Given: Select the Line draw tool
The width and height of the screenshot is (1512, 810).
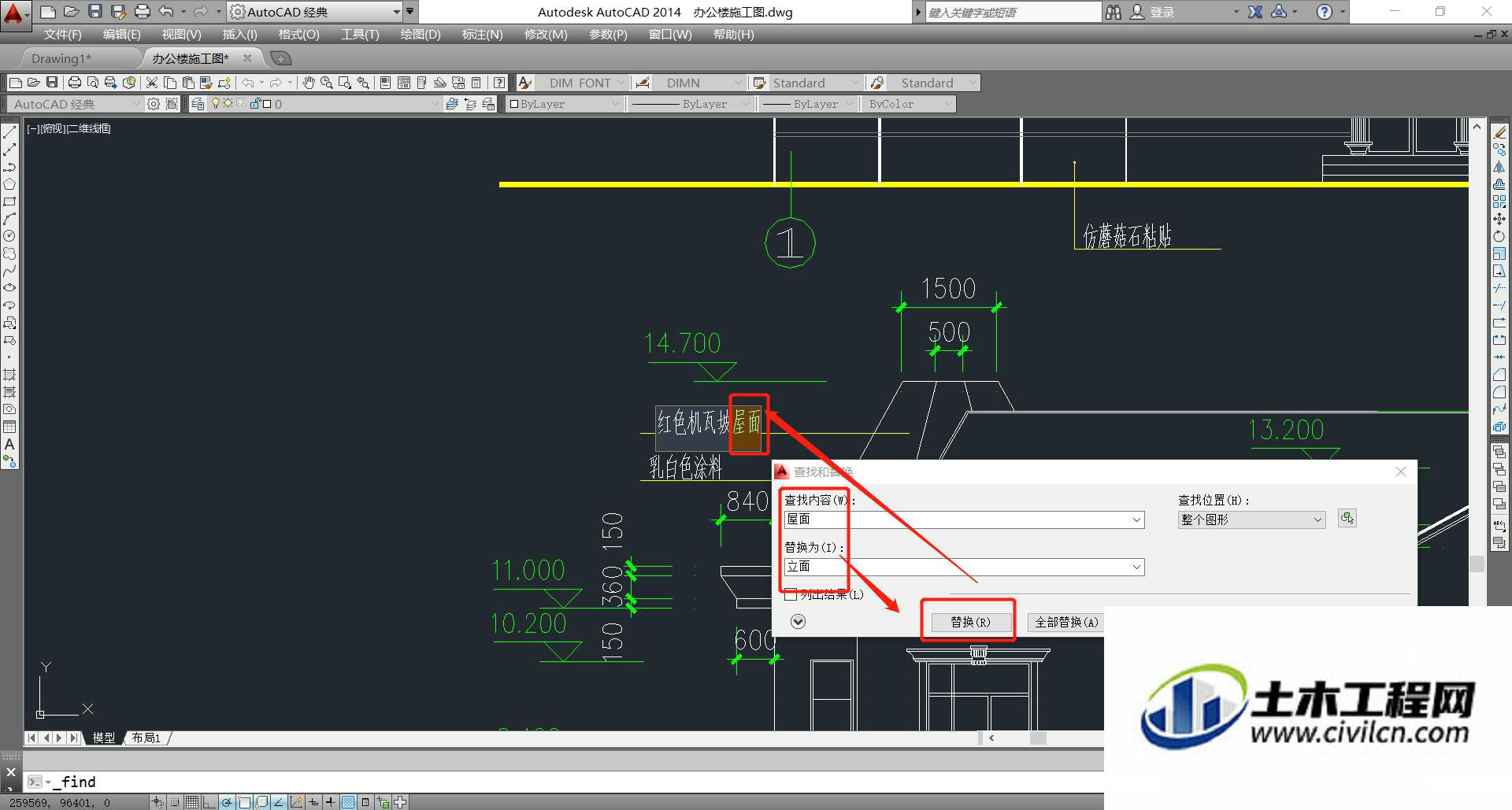Looking at the screenshot, I should [9, 132].
